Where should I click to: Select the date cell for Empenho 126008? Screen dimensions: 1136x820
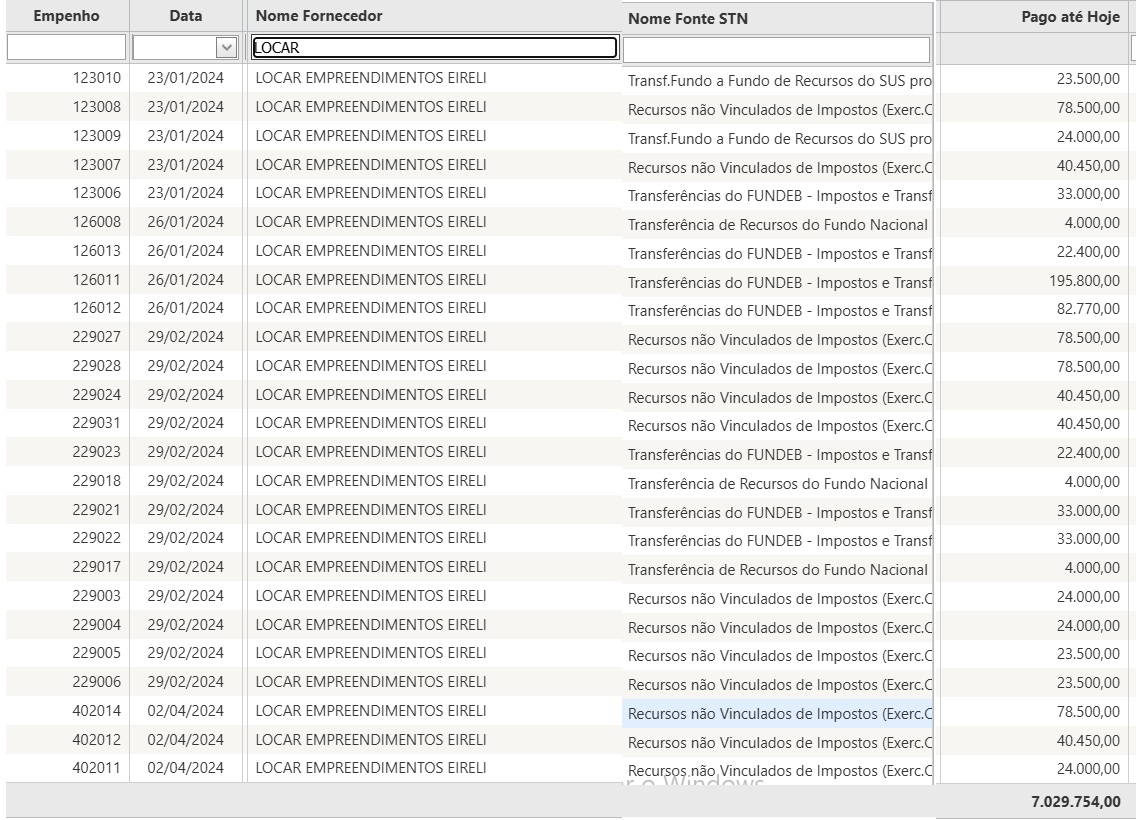pyautogui.click(x=186, y=222)
